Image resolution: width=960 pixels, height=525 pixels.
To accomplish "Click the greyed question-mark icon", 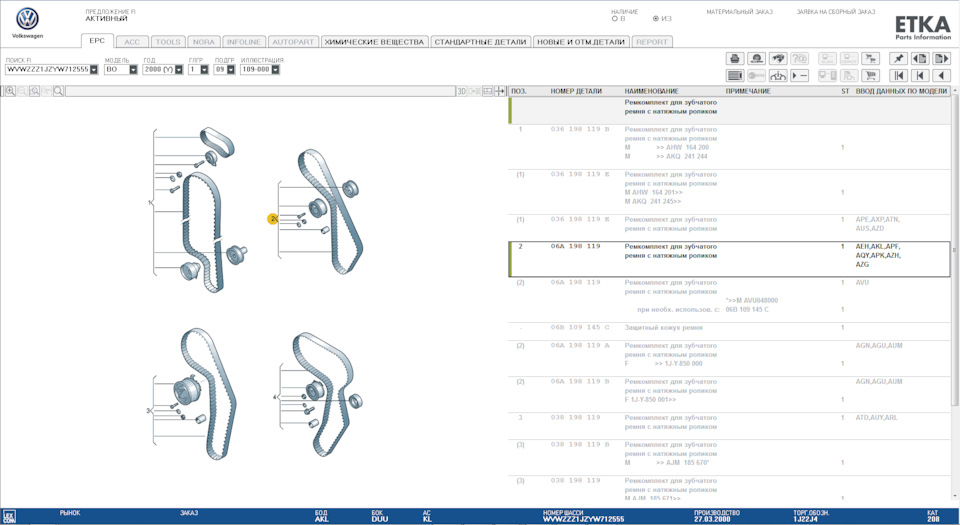I will pyautogui.click(x=800, y=59).
